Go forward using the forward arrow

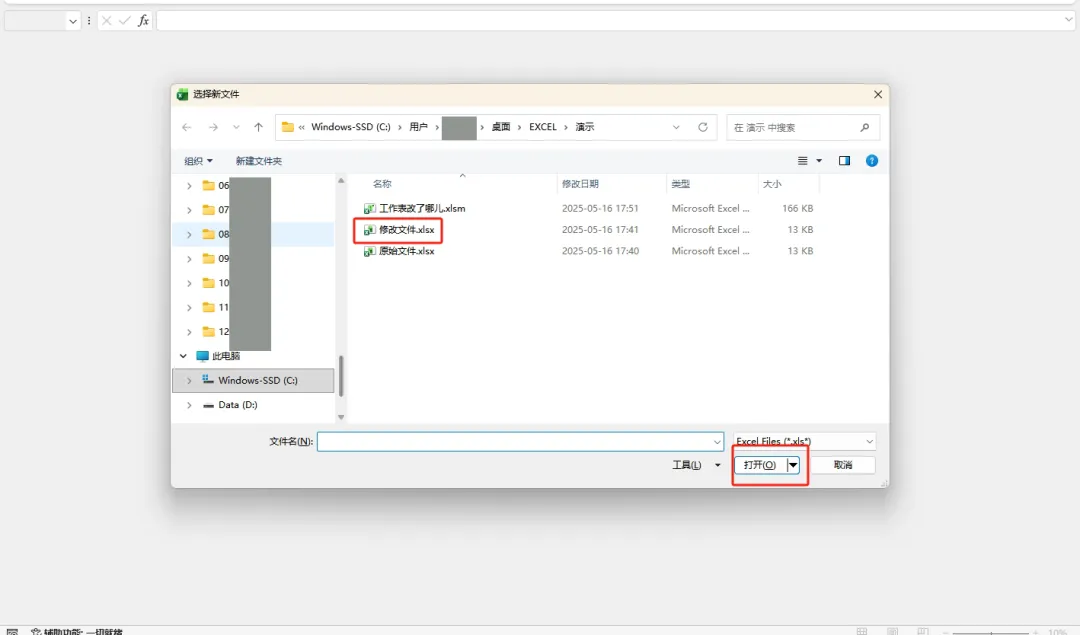tap(214, 127)
